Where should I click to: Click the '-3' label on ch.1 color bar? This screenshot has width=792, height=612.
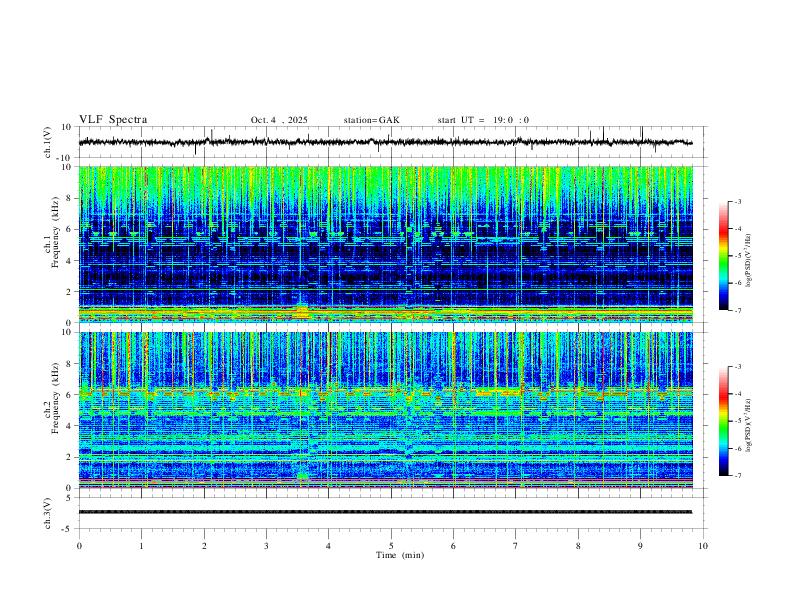coord(738,201)
